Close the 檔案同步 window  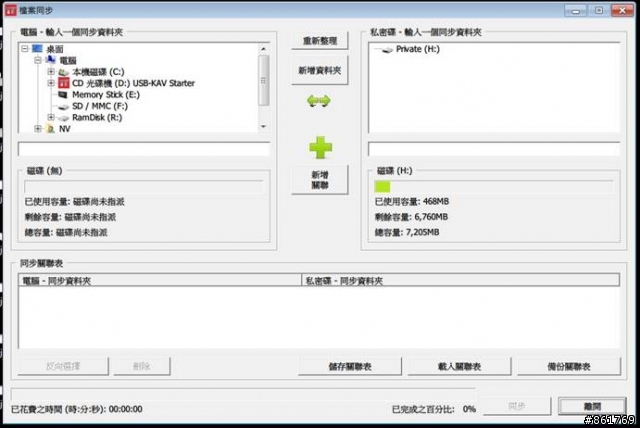point(622,11)
